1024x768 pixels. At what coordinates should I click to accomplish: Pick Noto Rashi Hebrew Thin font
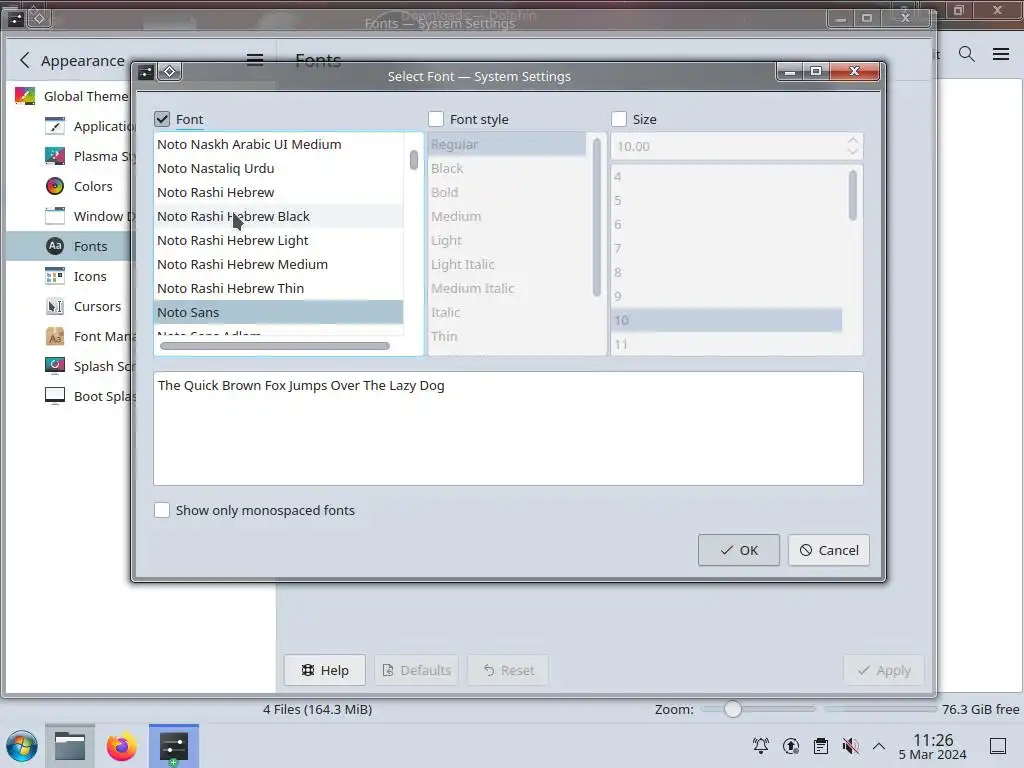click(279, 289)
